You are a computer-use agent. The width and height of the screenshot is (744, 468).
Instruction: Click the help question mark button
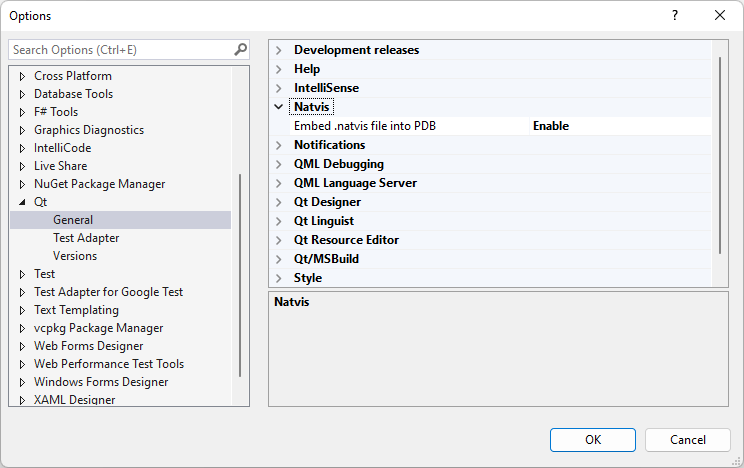pos(675,16)
